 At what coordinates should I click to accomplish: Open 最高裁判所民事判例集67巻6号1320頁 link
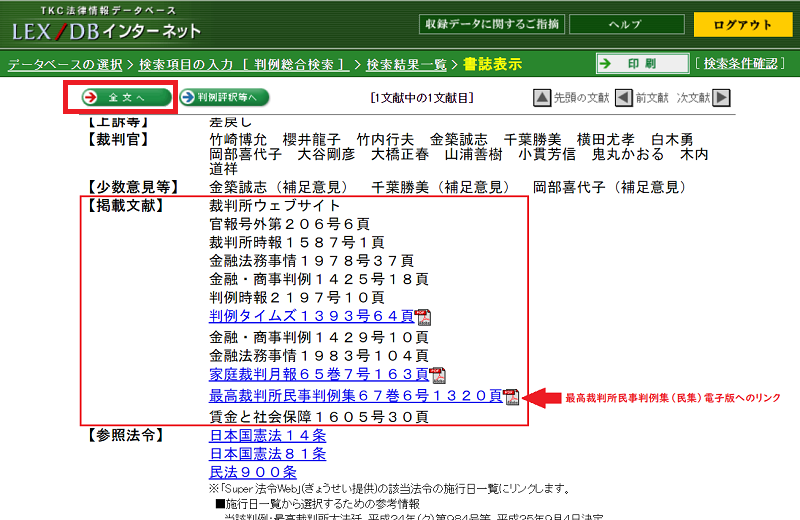tap(356, 395)
